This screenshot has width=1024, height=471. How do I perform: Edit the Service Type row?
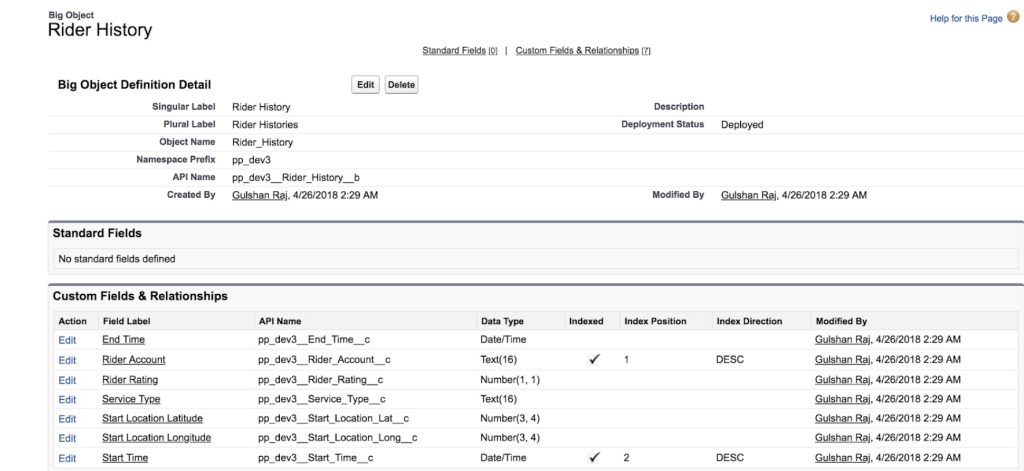point(67,399)
